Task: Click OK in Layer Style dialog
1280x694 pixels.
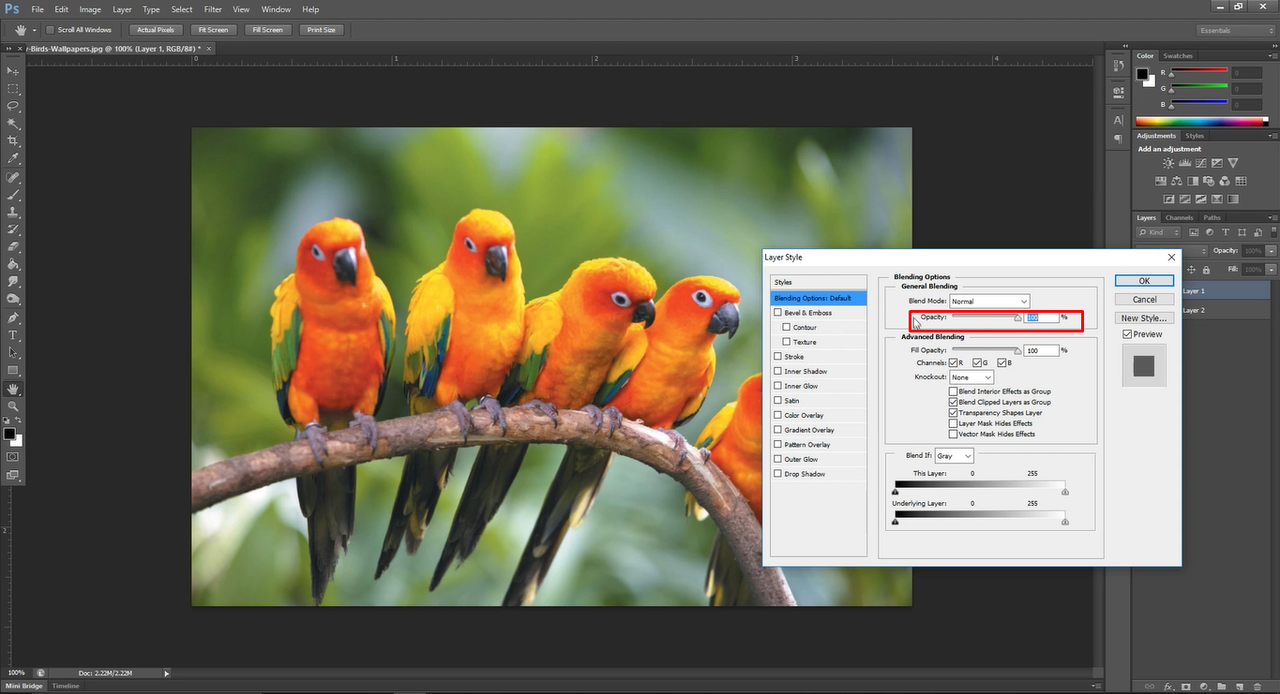Action: click(1144, 281)
